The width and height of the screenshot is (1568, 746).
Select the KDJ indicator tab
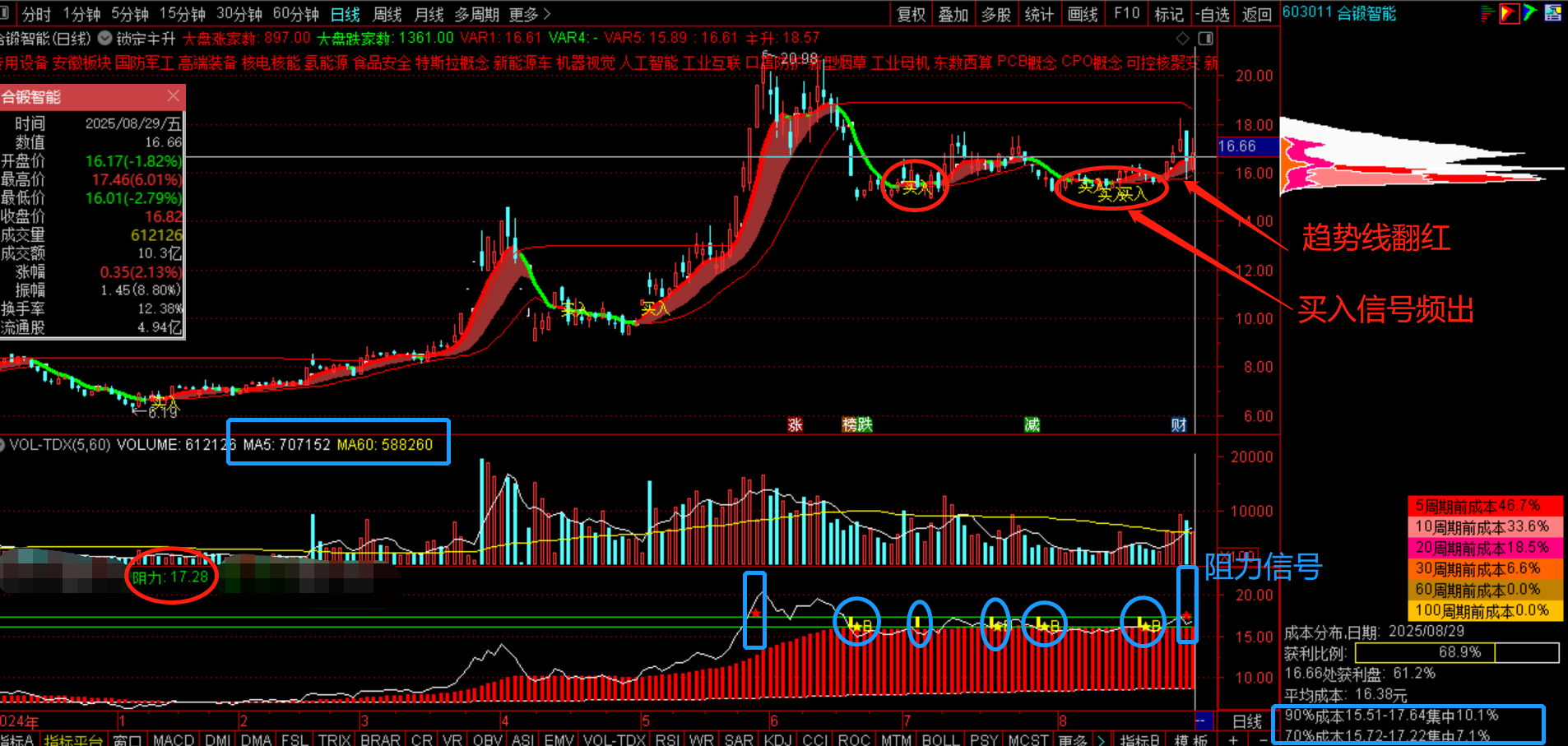[x=778, y=739]
